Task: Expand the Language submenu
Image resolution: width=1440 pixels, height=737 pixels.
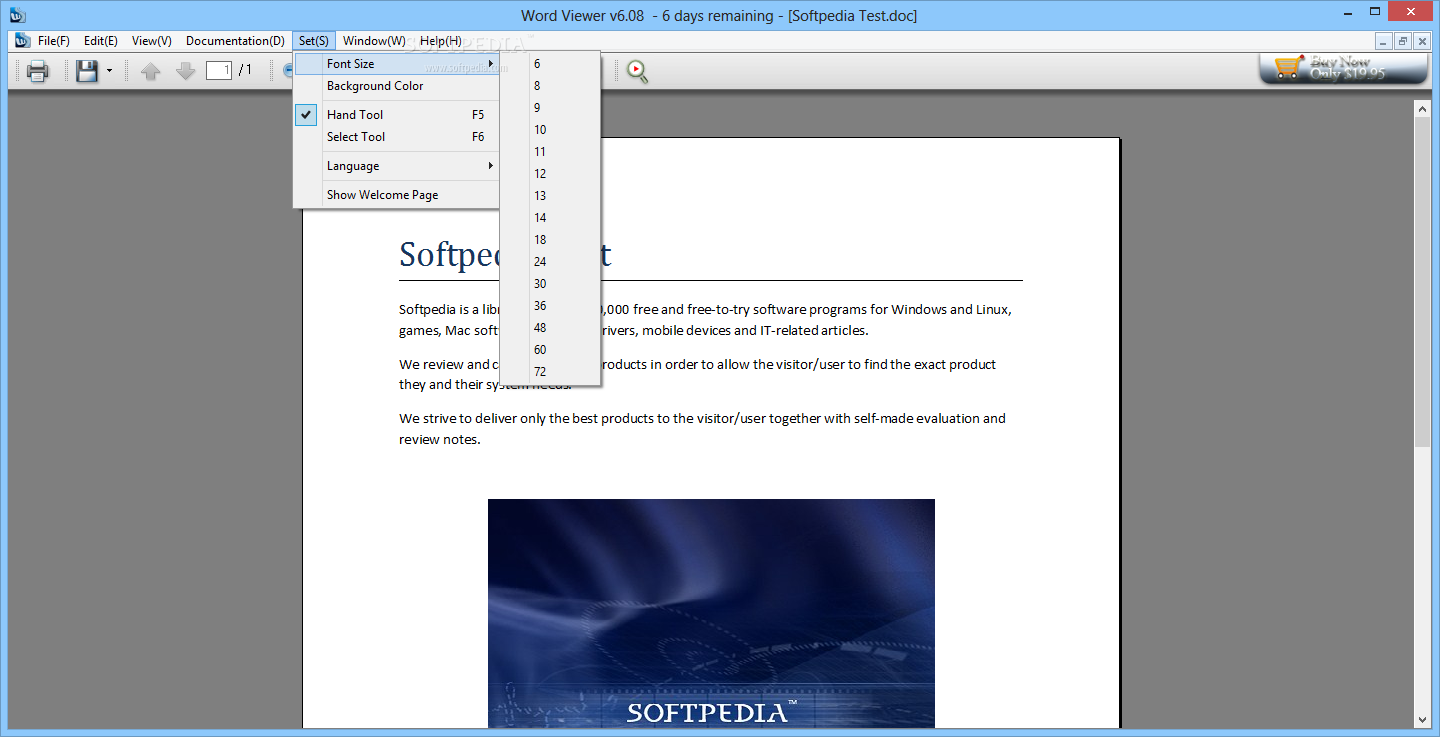Action: tap(397, 166)
